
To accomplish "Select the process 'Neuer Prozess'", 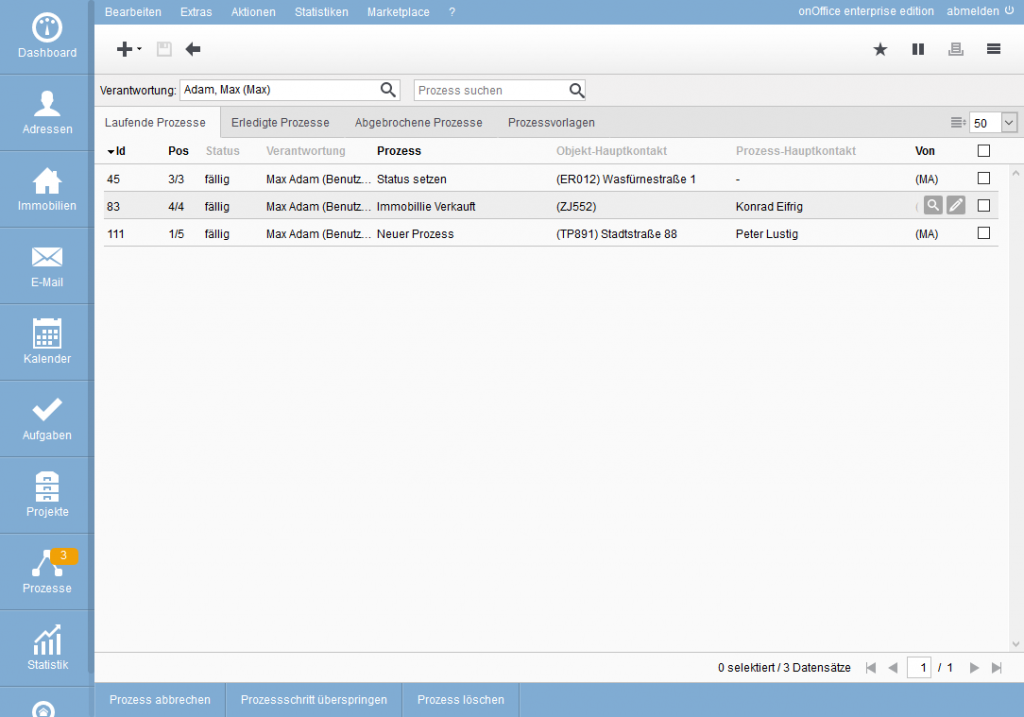I will click(415, 234).
